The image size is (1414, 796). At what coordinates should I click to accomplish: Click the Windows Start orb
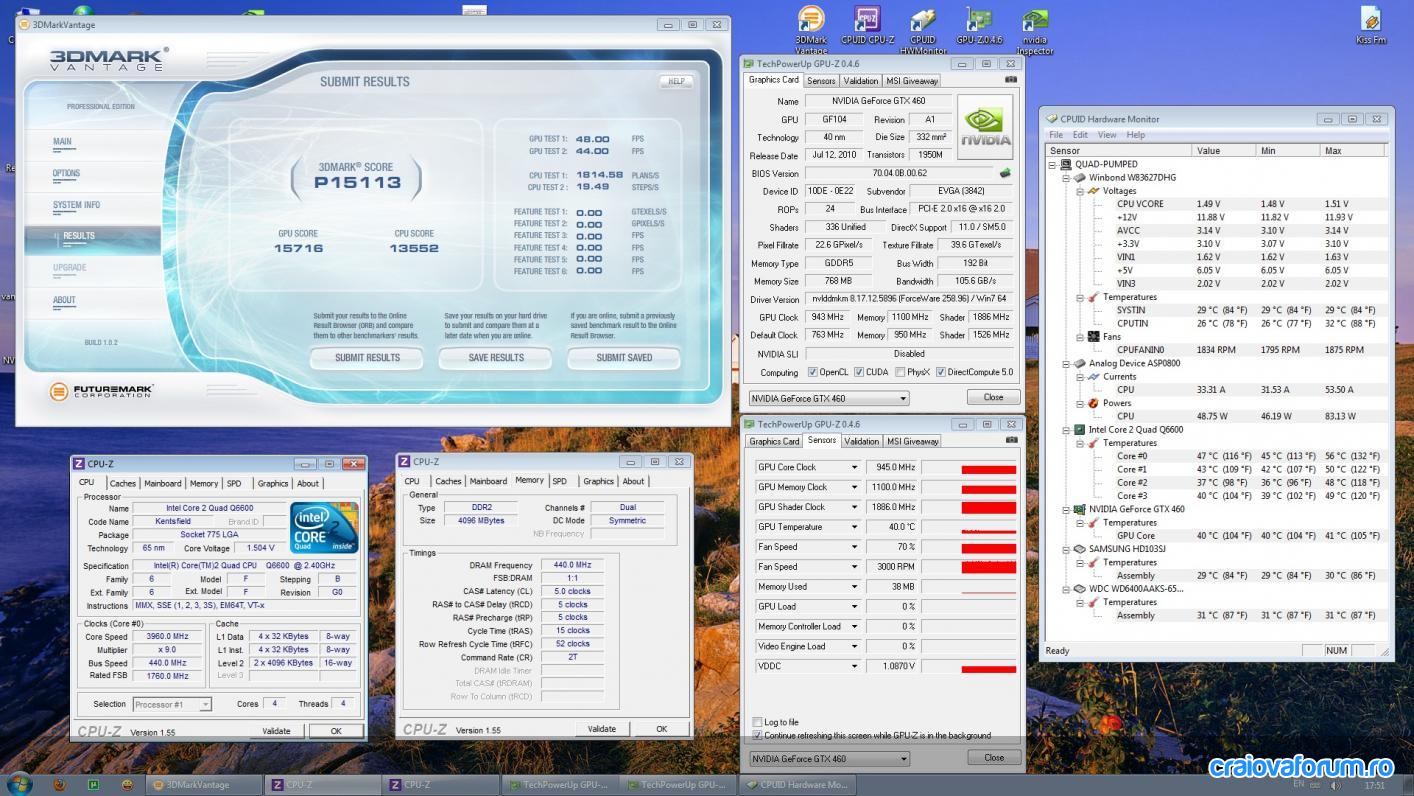(20, 784)
